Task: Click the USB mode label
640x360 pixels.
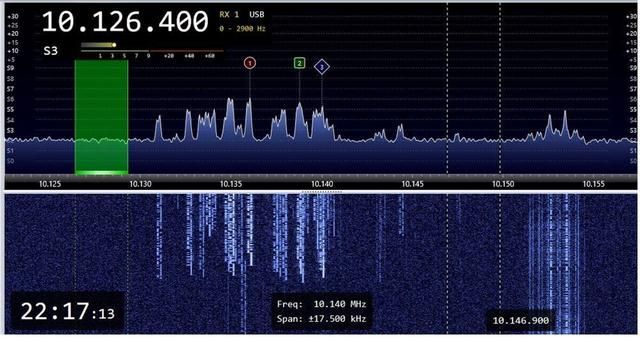Action: pyautogui.click(x=257, y=15)
